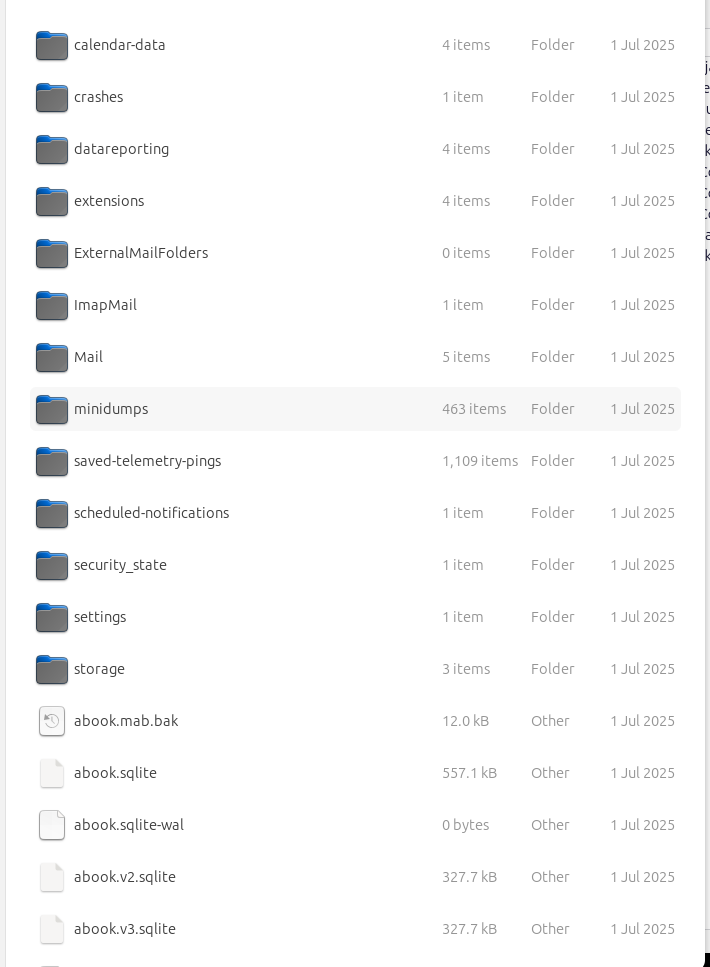The image size is (710, 967).
Task: Select the datareporting folder icon
Action: [x=52, y=149]
